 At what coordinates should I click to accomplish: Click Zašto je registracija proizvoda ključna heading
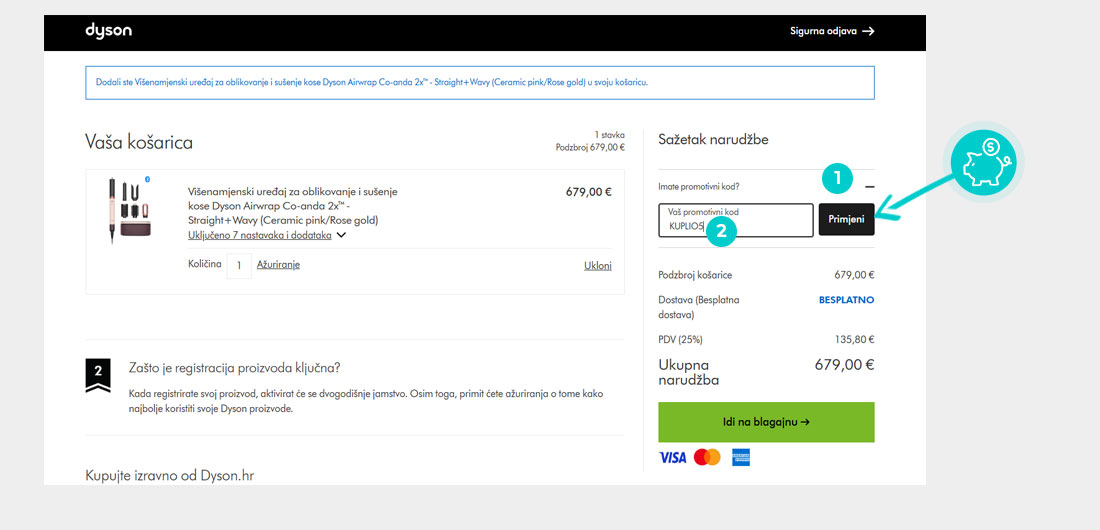pyautogui.click(x=235, y=369)
